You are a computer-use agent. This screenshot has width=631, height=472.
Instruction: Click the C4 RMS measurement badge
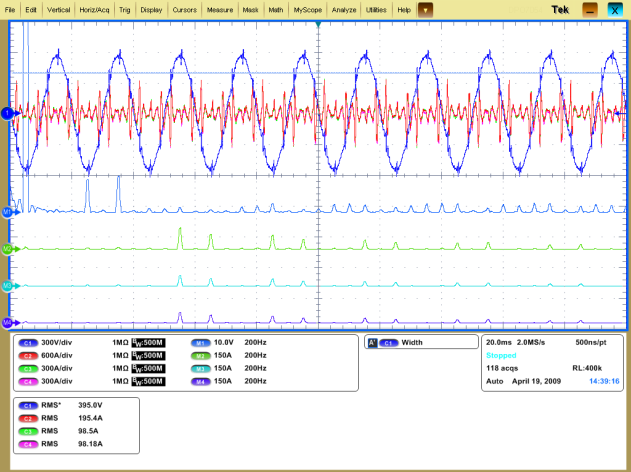point(28,444)
